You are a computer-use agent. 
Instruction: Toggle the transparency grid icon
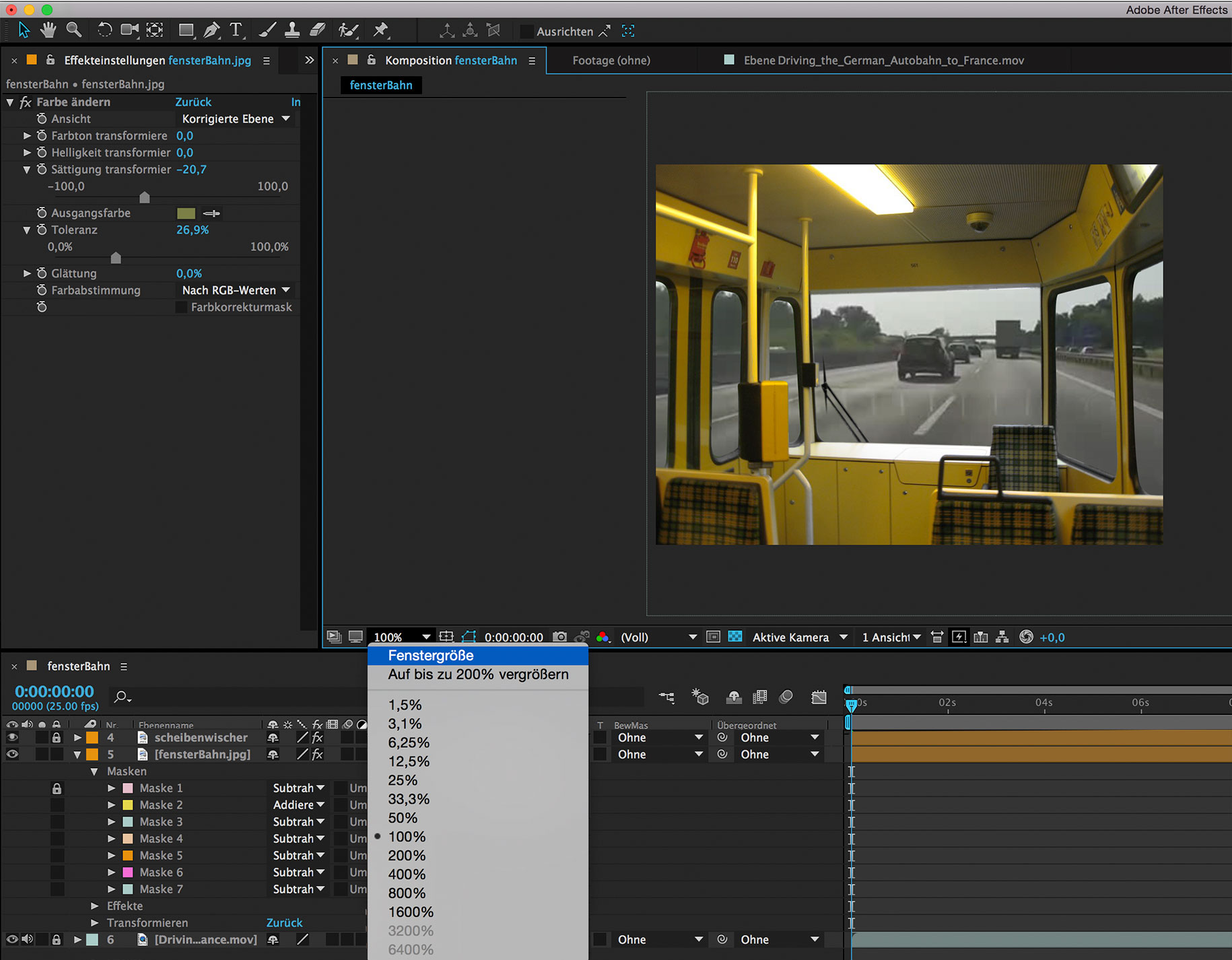pyautogui.click(x=735, y=637)
